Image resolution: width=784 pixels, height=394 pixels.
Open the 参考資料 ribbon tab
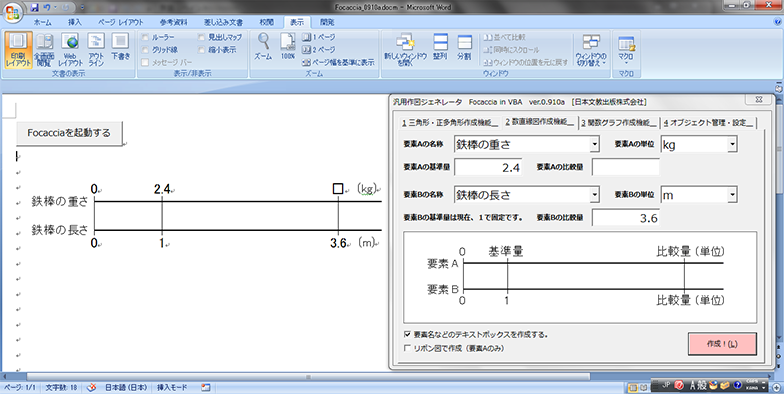coord(174,22)
